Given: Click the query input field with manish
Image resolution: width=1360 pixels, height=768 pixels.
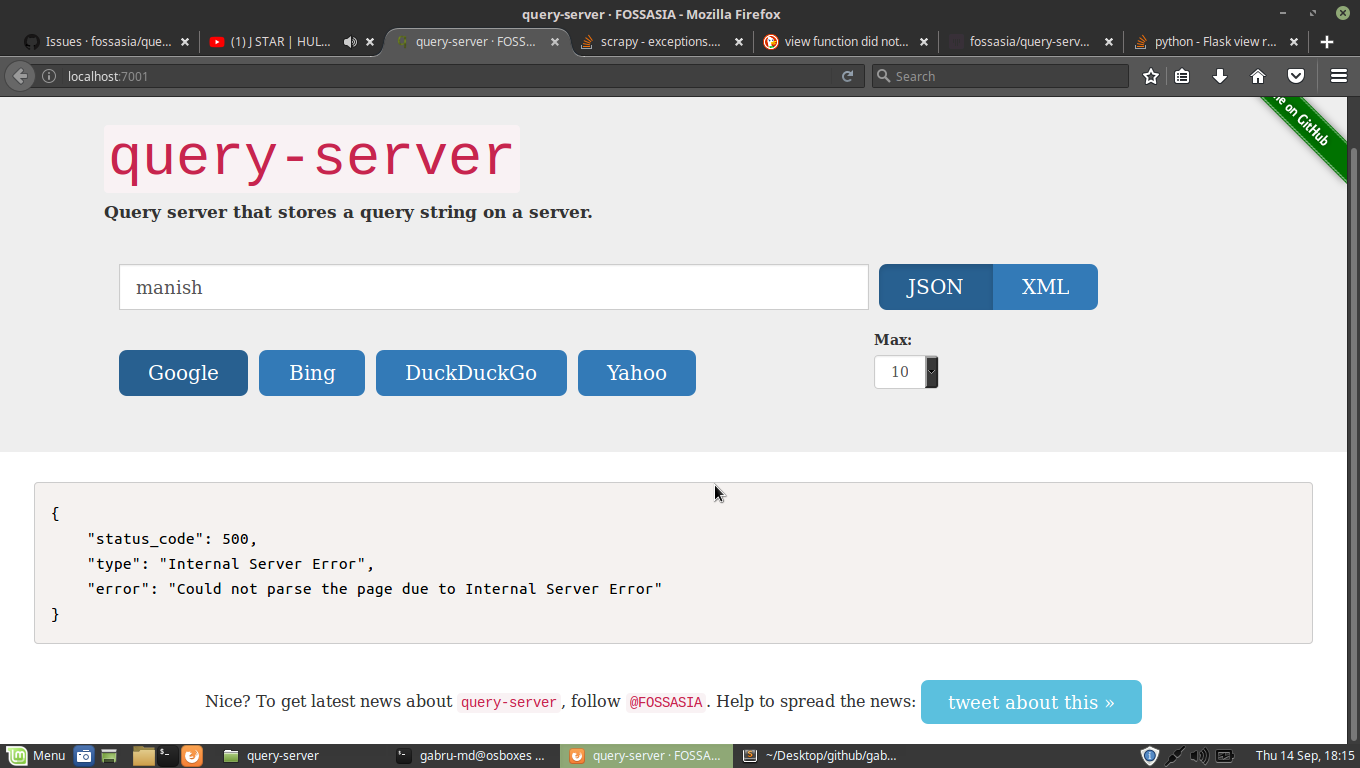Looking at the screenshot, I should [494, 287].
